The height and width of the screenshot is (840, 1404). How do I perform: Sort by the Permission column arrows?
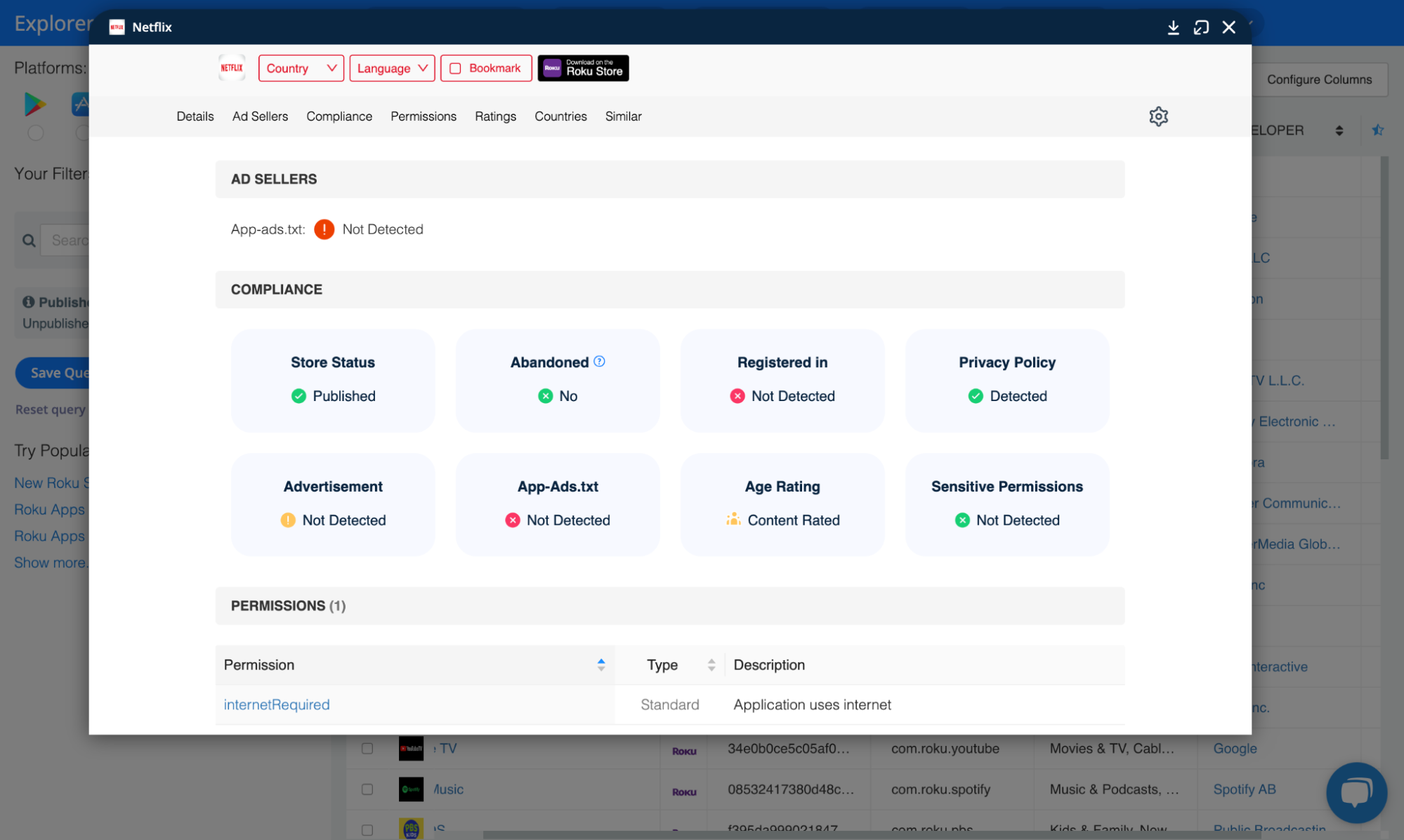point(601,665)
